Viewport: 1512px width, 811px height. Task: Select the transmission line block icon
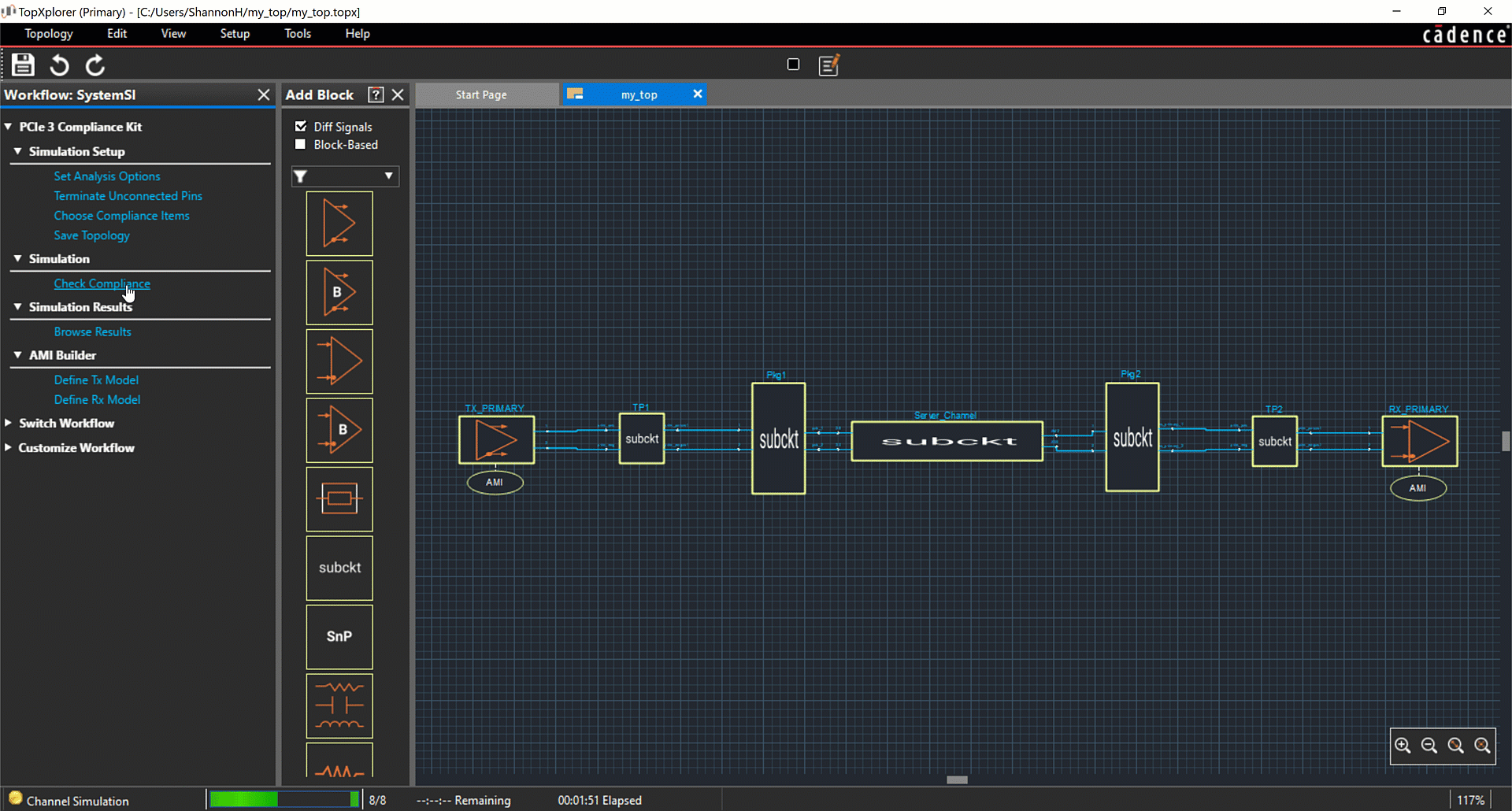(339, 498)
